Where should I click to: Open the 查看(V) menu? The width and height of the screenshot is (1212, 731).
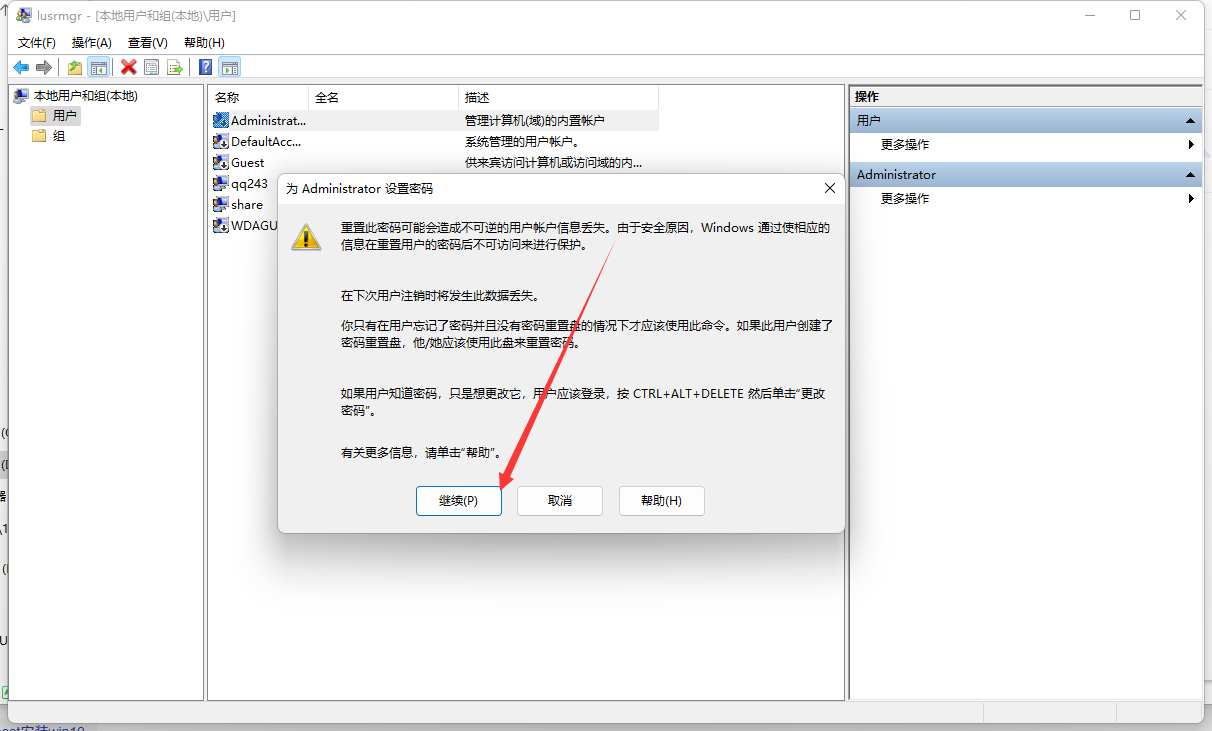click(x=148, y=42)
